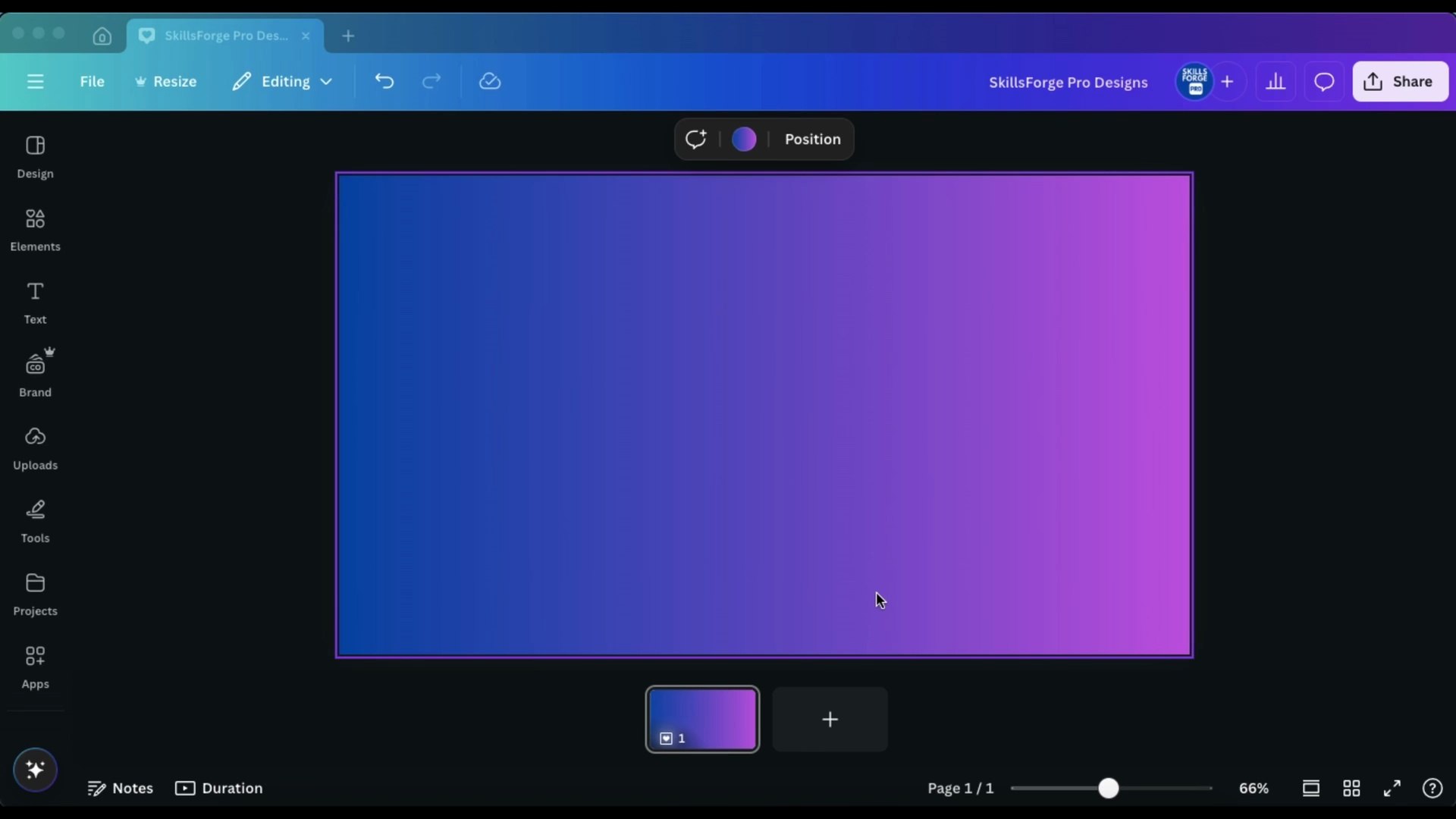The width and height of the screenshot is (1456, 819).
Task: Add a comment on the gradient element
Action: (x=695, y=139)
